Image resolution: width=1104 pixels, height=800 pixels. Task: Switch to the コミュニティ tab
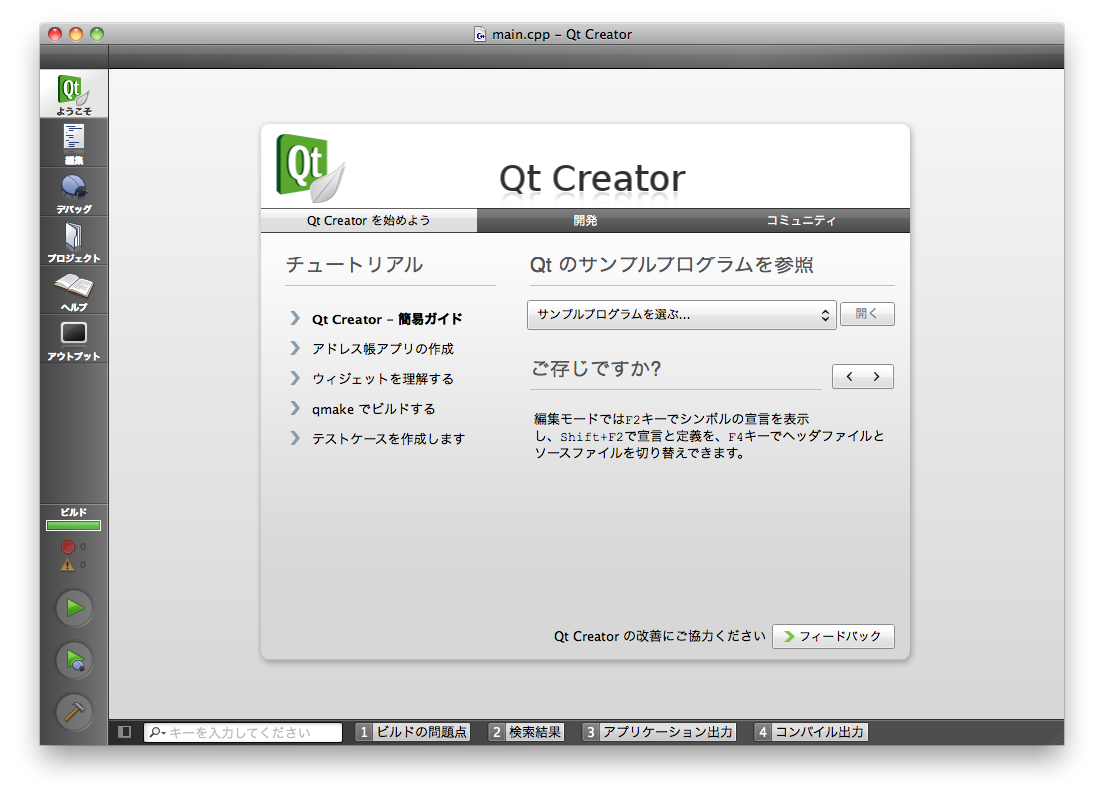click(x=801, y=221)
